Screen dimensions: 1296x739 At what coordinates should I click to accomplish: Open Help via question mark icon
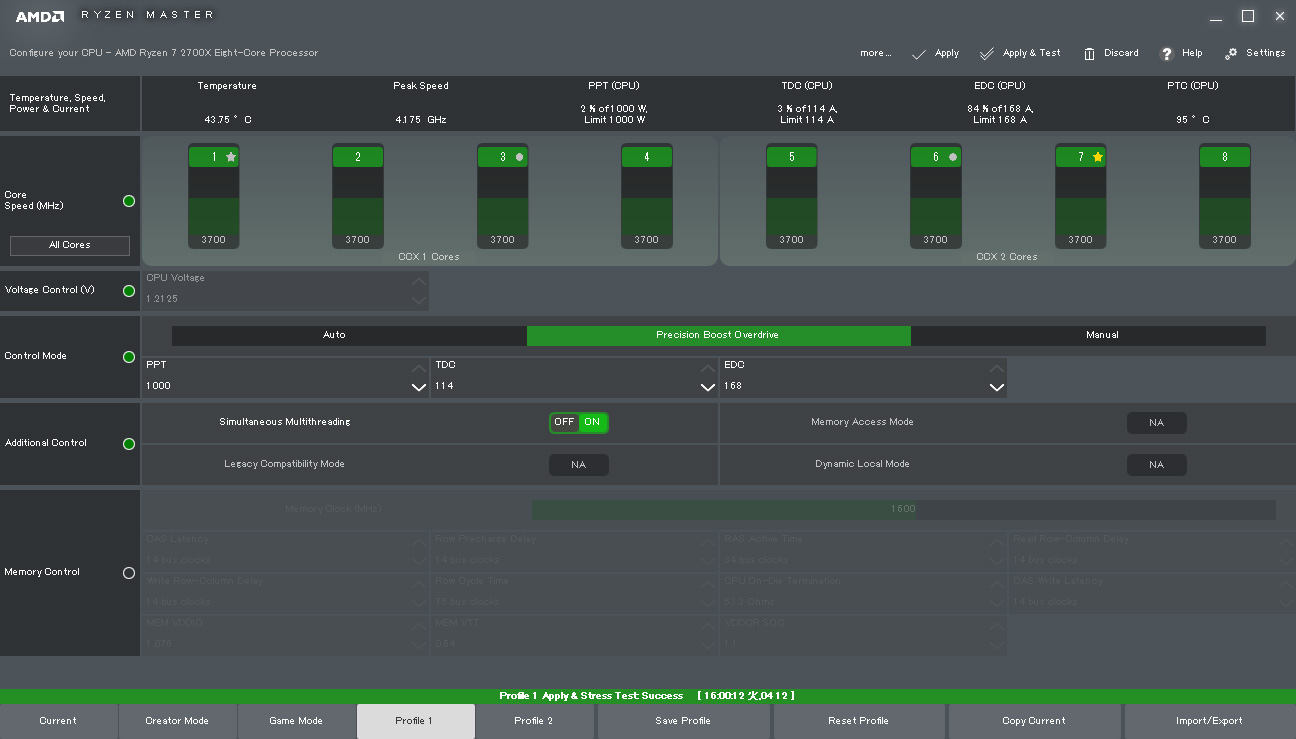click(1166, 54)
